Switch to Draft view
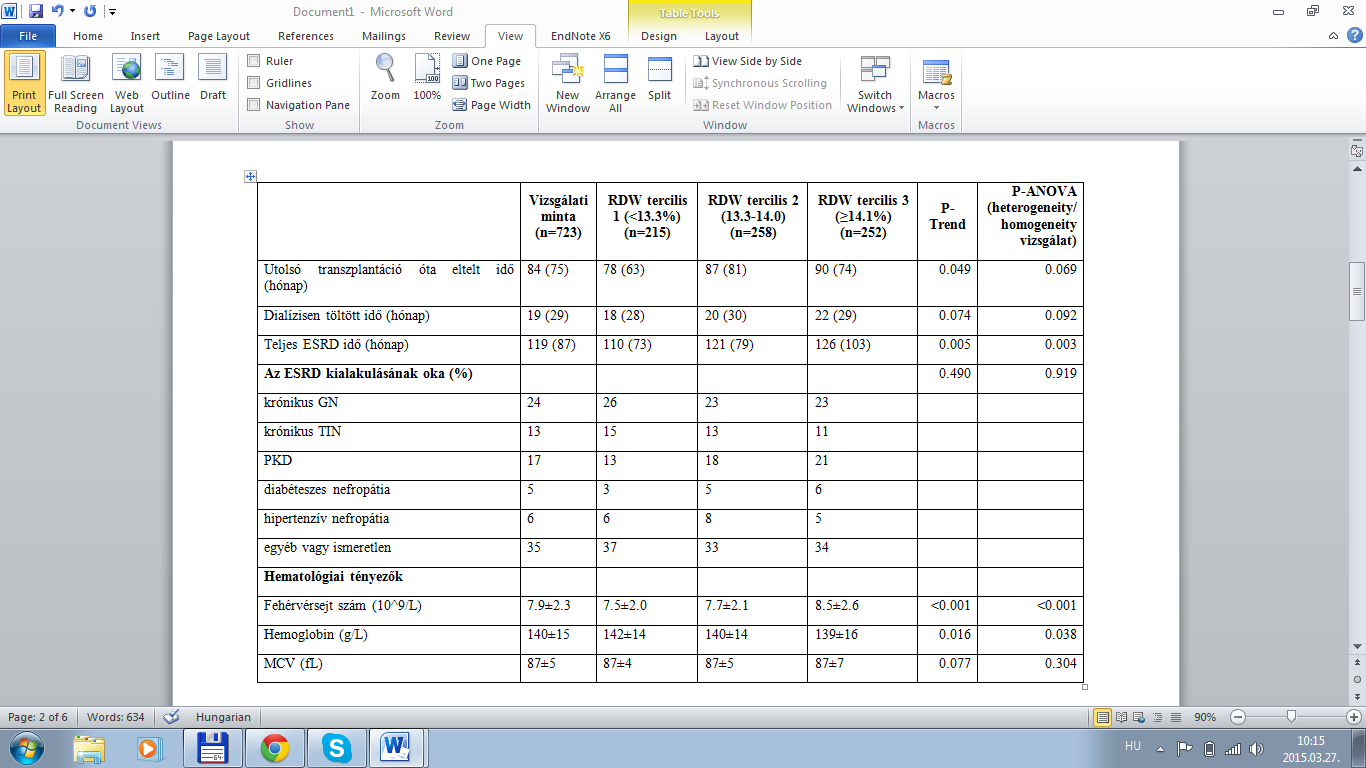 pos(213,78)
